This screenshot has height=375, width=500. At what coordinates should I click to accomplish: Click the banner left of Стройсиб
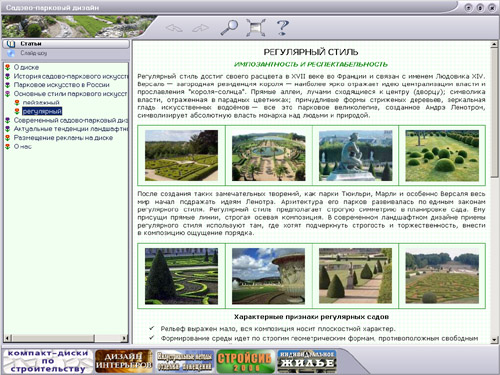185,361
